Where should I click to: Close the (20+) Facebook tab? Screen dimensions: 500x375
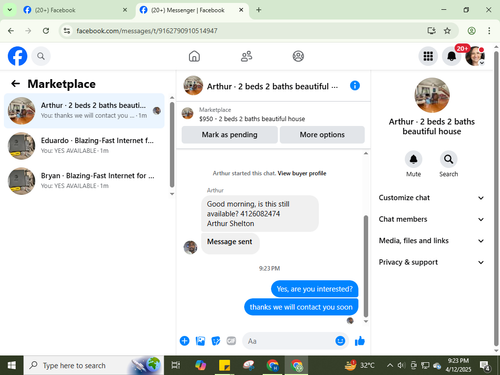point(125,10)
